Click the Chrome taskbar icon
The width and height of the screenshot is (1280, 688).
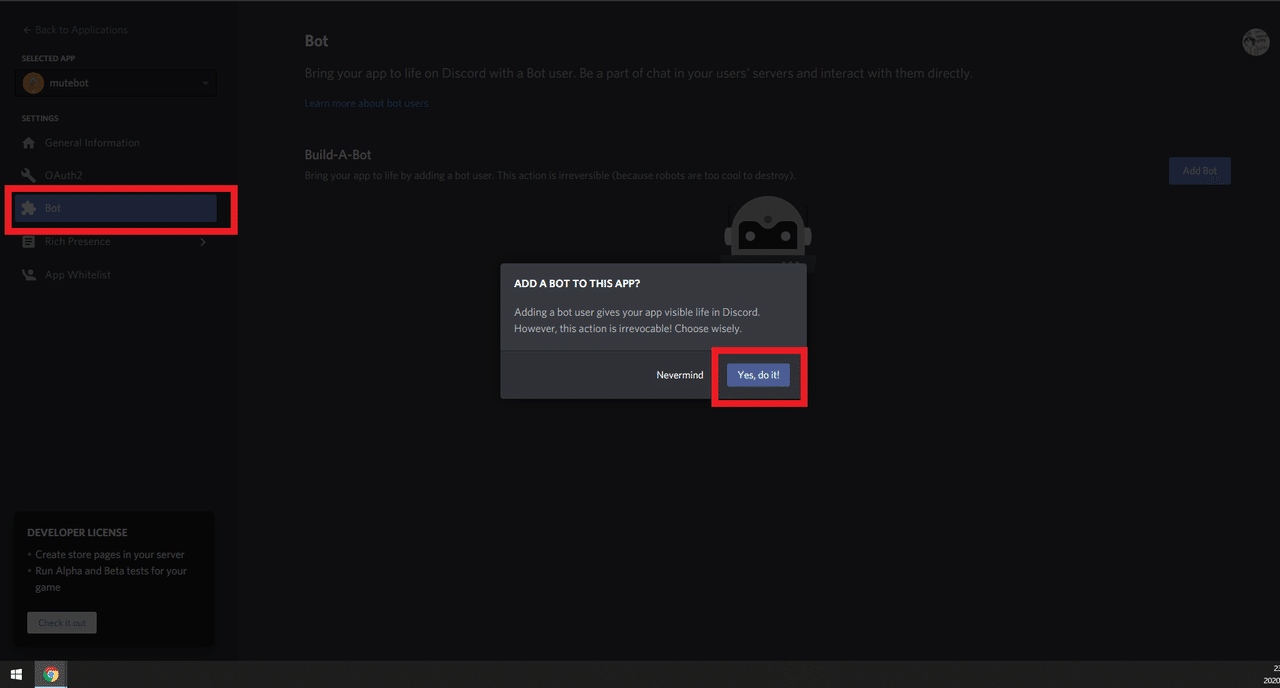click(51, 675)
